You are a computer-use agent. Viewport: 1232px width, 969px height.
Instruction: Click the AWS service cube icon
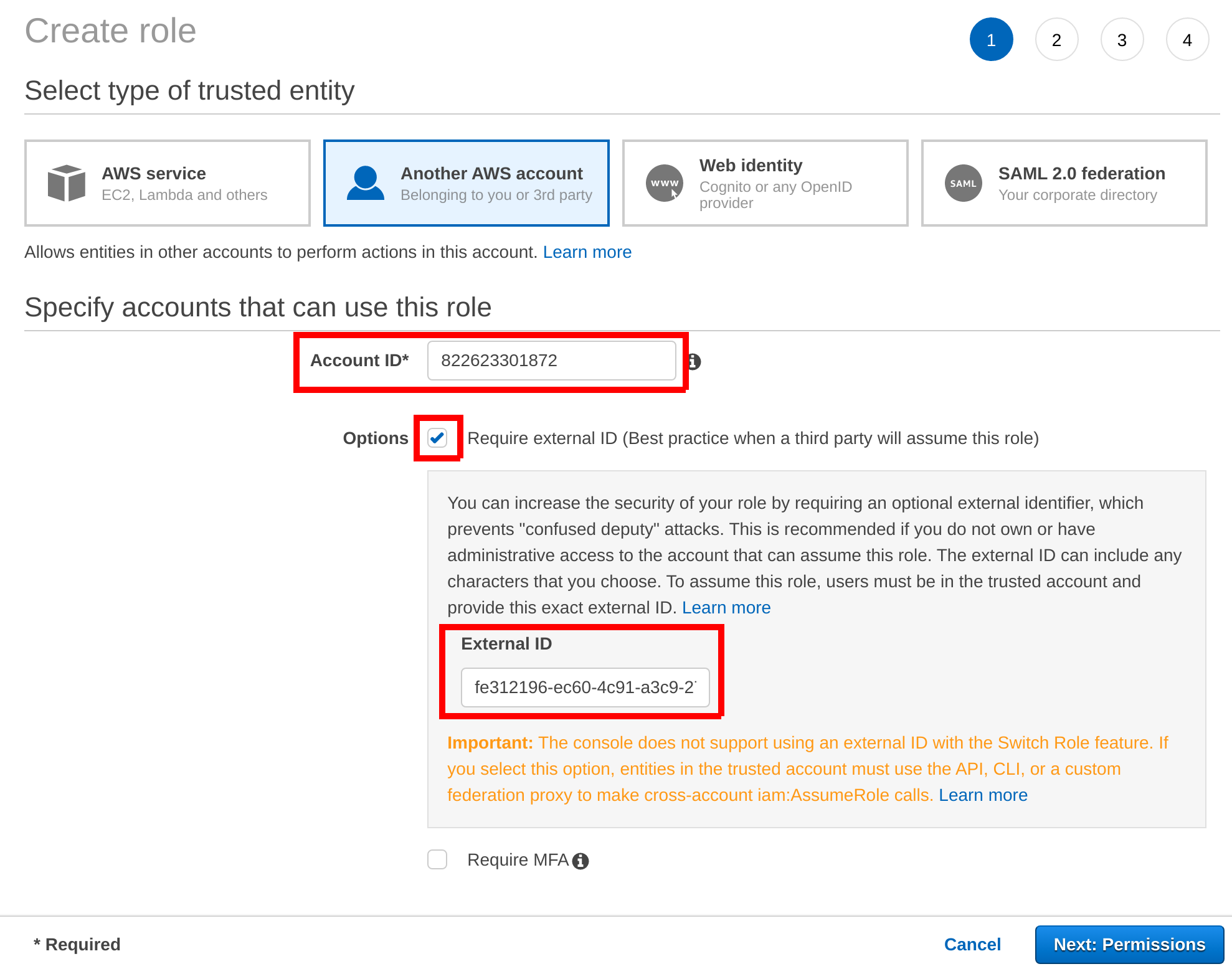tap(66, 183)
